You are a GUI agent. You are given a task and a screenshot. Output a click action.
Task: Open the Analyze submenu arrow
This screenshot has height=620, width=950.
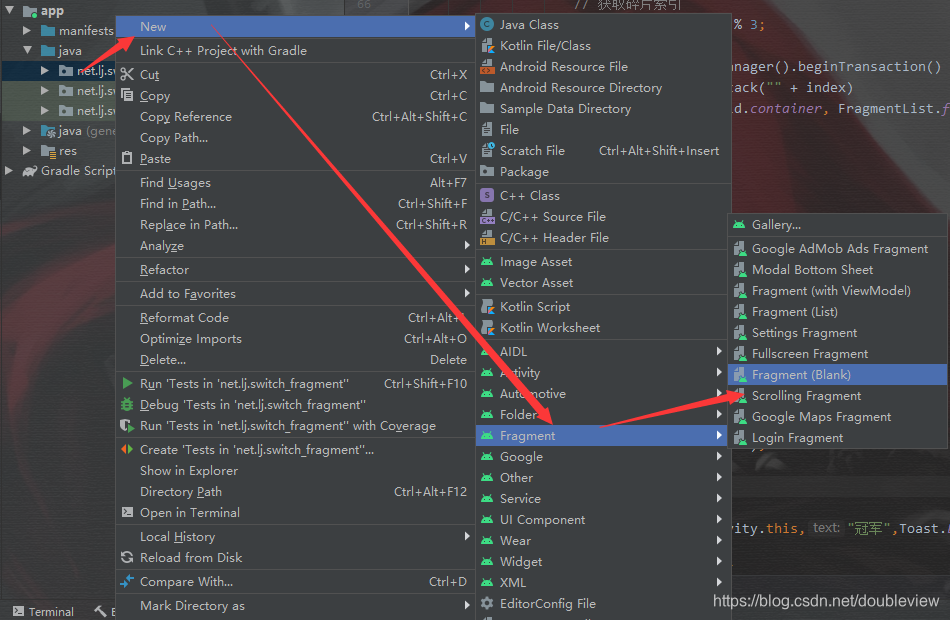point(467,245)
